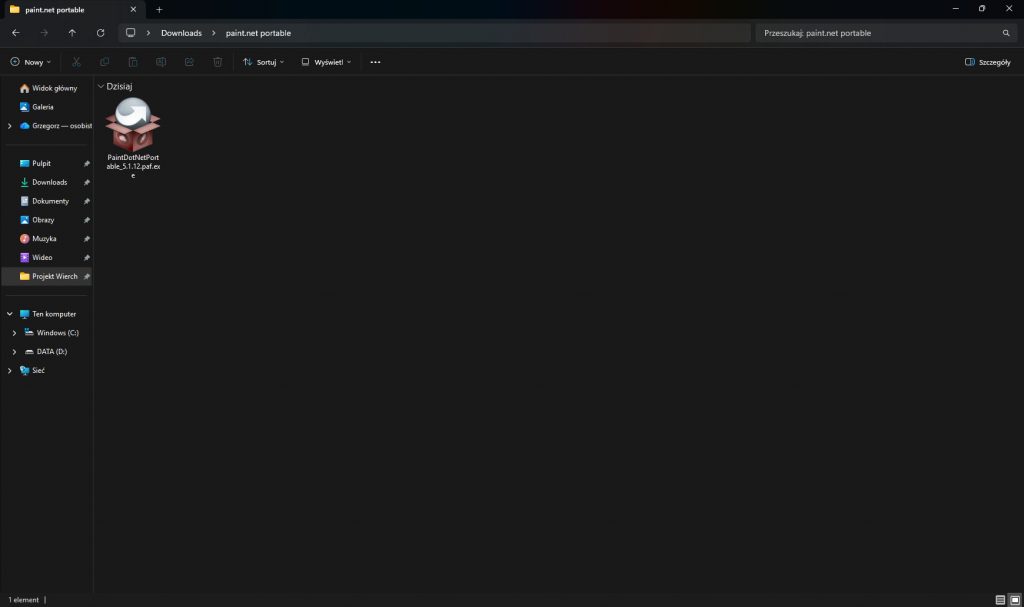The width and height of the screenshot is (1024, 607).
Task: Navigate up one folder level
Action: 72,33
